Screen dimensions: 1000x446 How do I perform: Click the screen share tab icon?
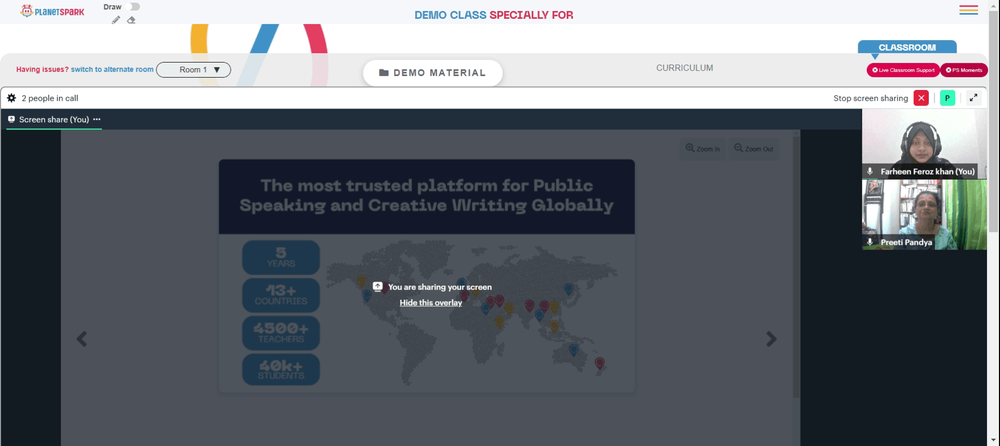tap(11, 119)
